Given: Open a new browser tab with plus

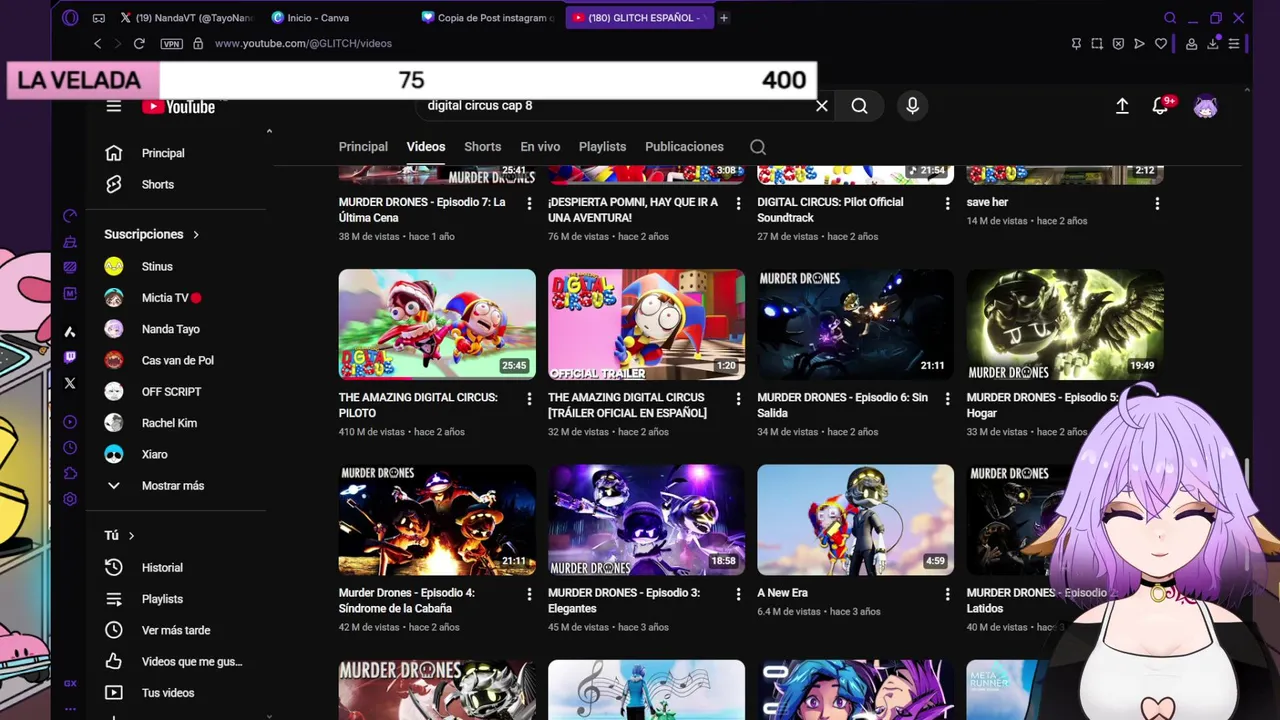Looking at the screenshot, I should pyautogui.click(x=723, y=17).
